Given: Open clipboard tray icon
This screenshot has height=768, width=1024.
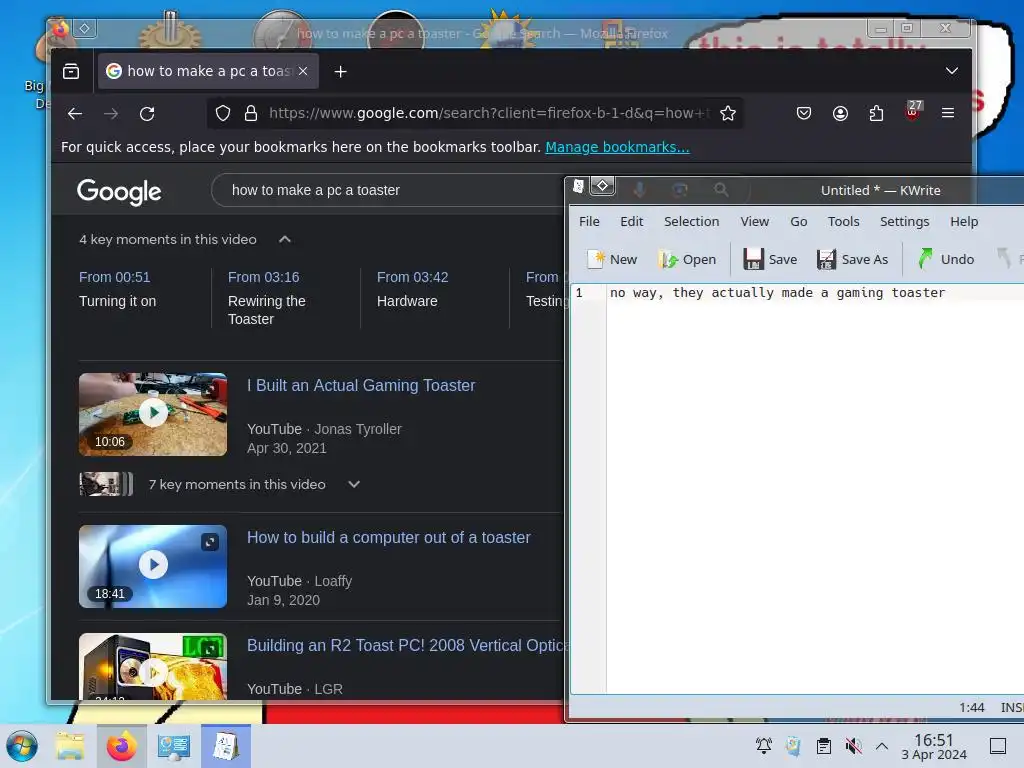Looking at the screenshot, I should (x=824, y=746).
